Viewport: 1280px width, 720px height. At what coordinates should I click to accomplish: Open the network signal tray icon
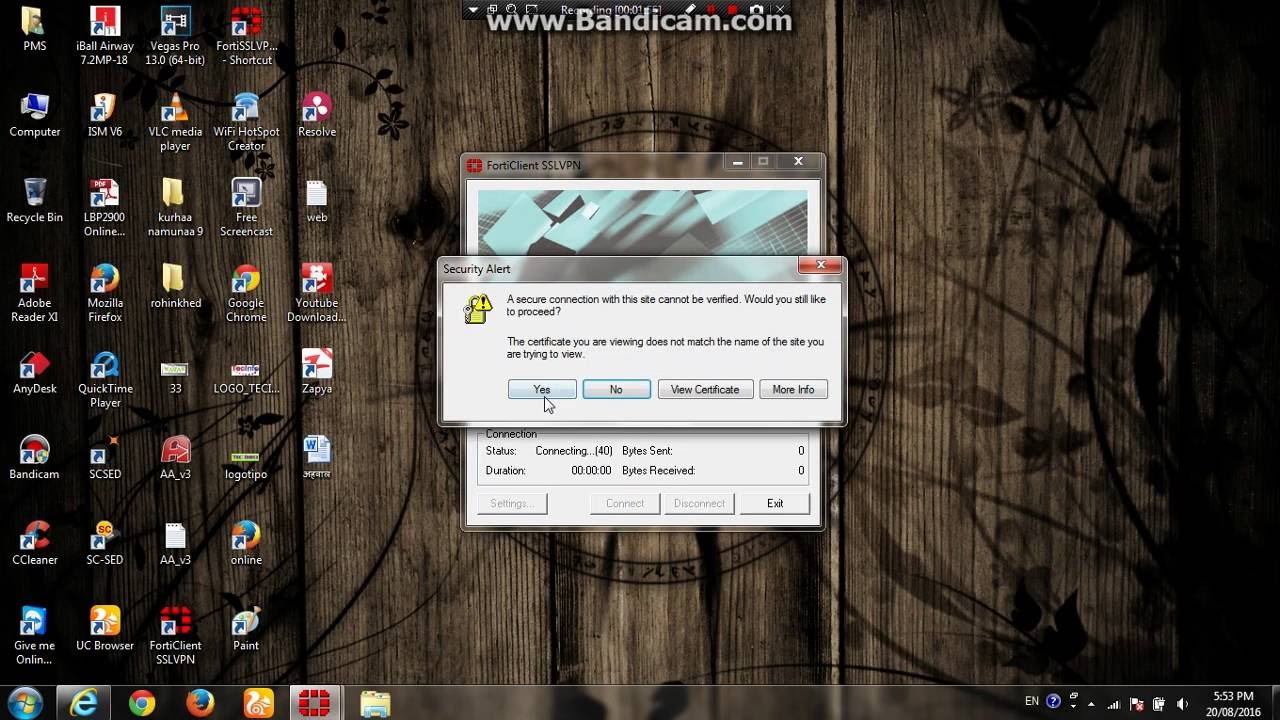coord(1113,704)
